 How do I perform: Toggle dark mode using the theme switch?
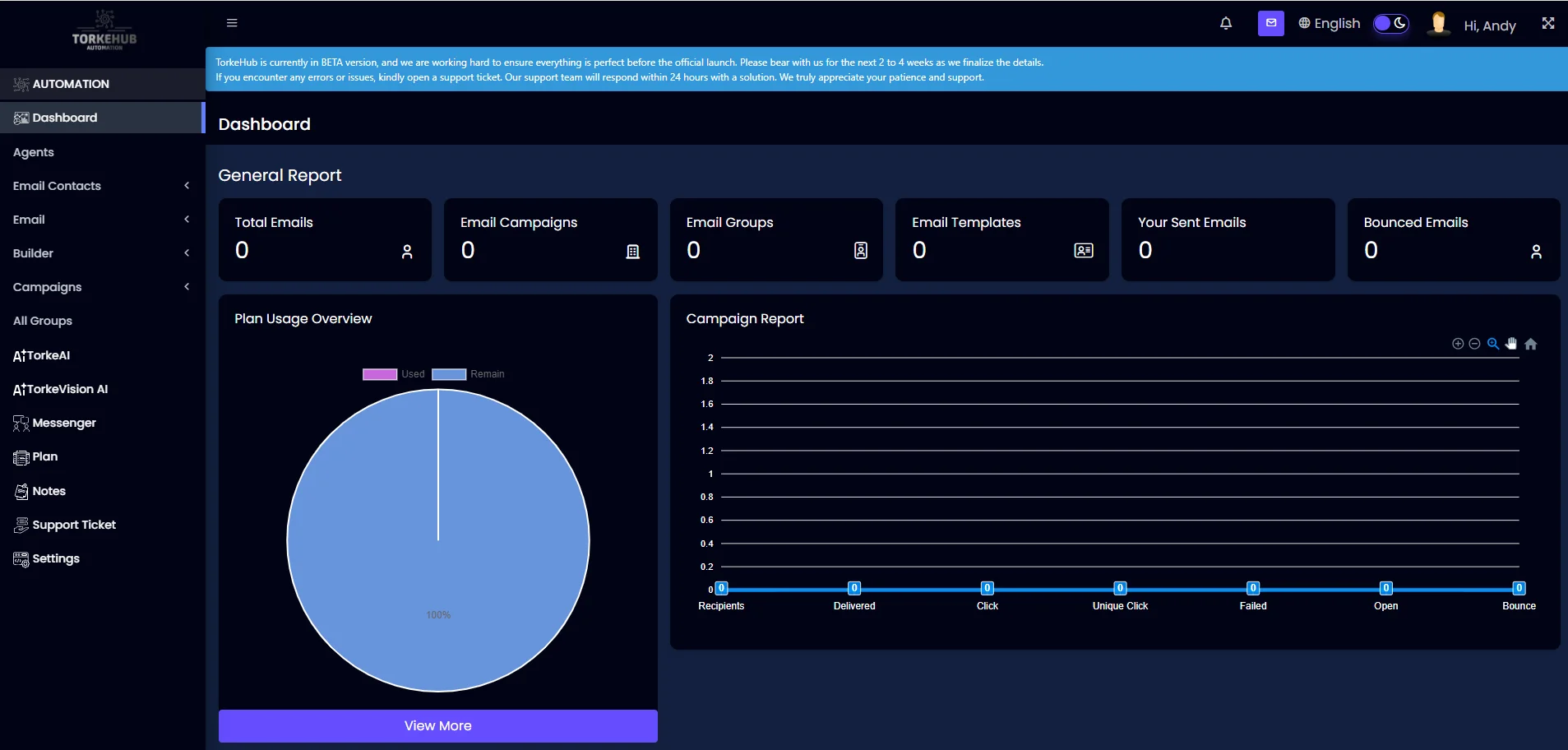click(1390, 24)
